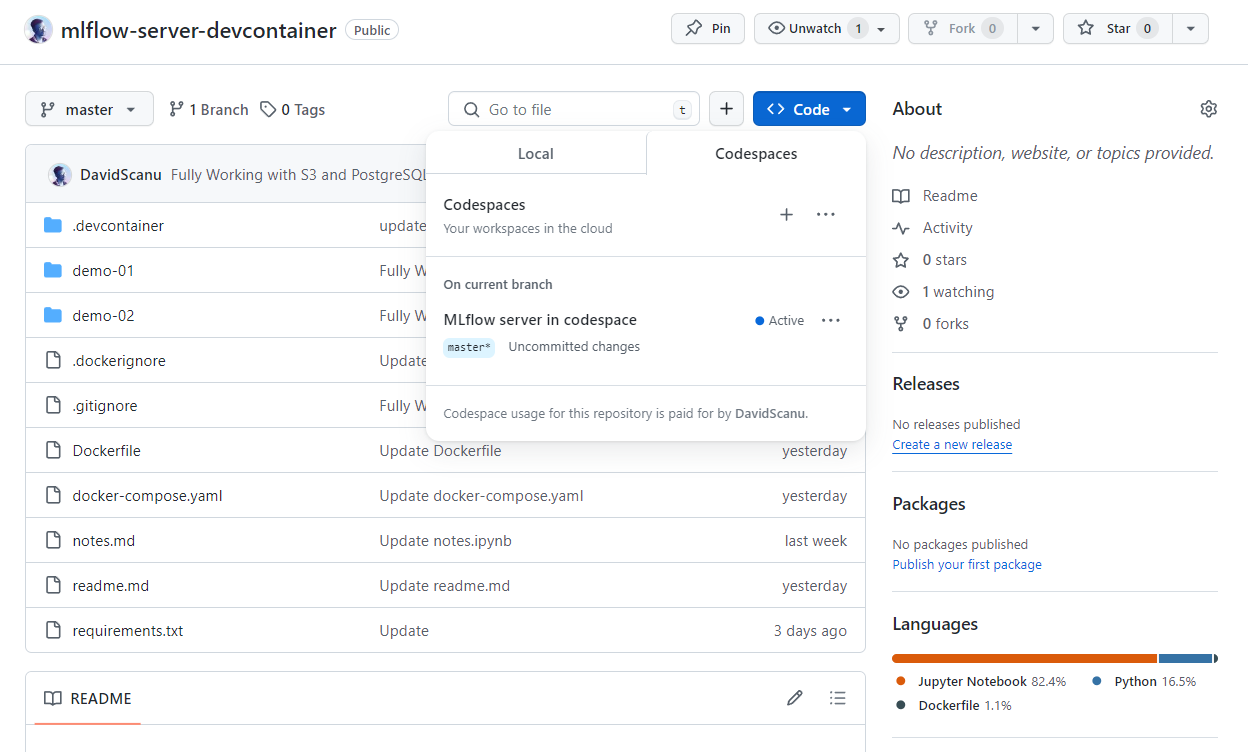
Task: Open the Update notes.ipynb commit message
Action: coord(446,540)
